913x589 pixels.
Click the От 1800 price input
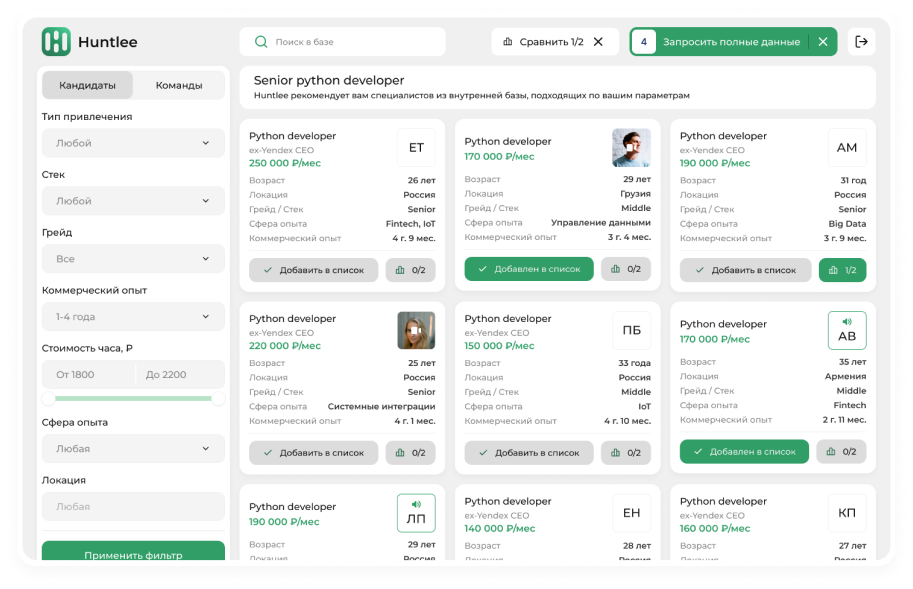click(x=88, y=375)
